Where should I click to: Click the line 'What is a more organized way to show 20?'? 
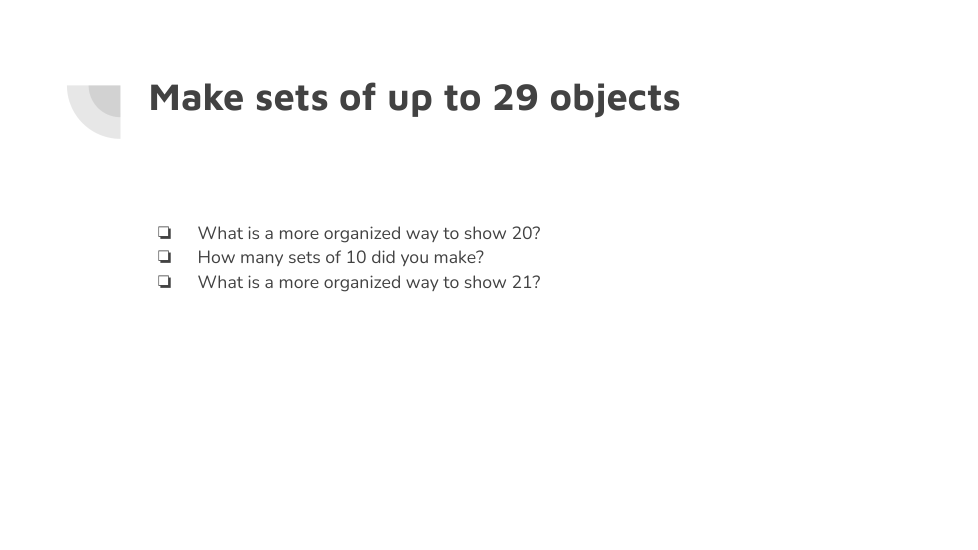[368, 233]
